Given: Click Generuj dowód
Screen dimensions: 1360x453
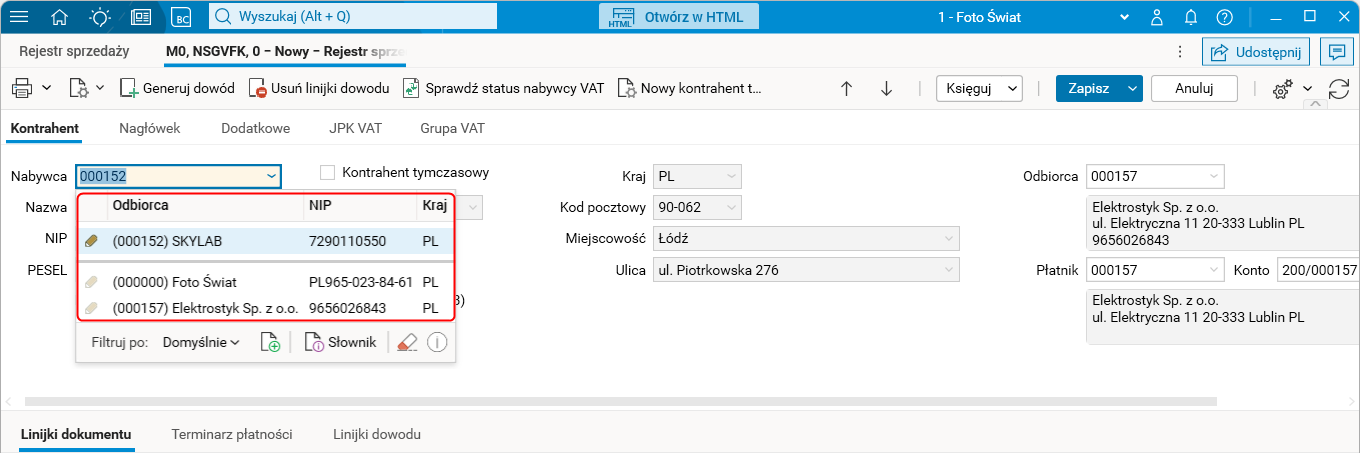Looking at the screenshot, I should [177, 88].
